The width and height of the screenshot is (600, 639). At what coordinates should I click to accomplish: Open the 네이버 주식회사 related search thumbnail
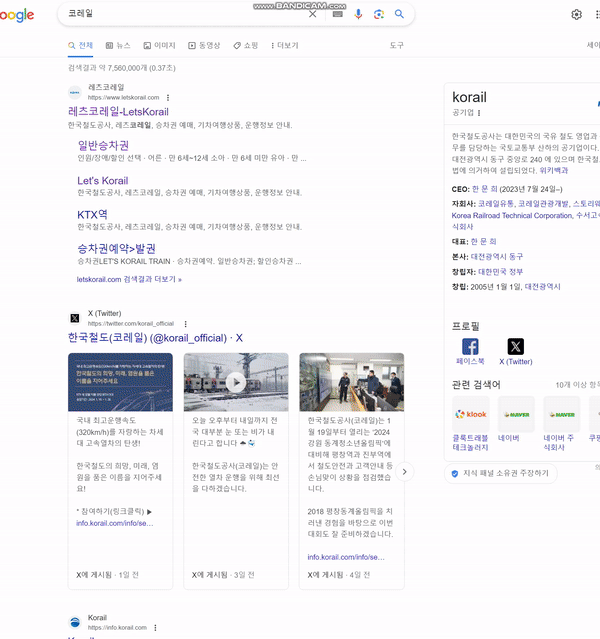[562, 414]
